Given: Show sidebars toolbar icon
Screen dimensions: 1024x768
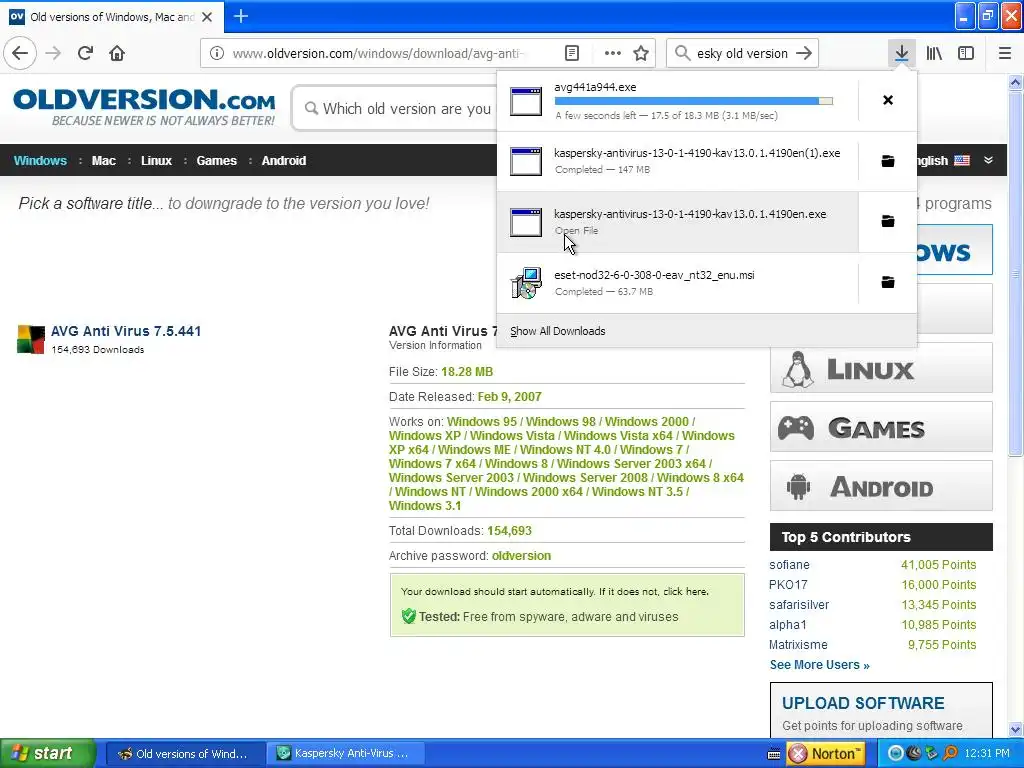Looking at the screenshot, I should point(966,54).
